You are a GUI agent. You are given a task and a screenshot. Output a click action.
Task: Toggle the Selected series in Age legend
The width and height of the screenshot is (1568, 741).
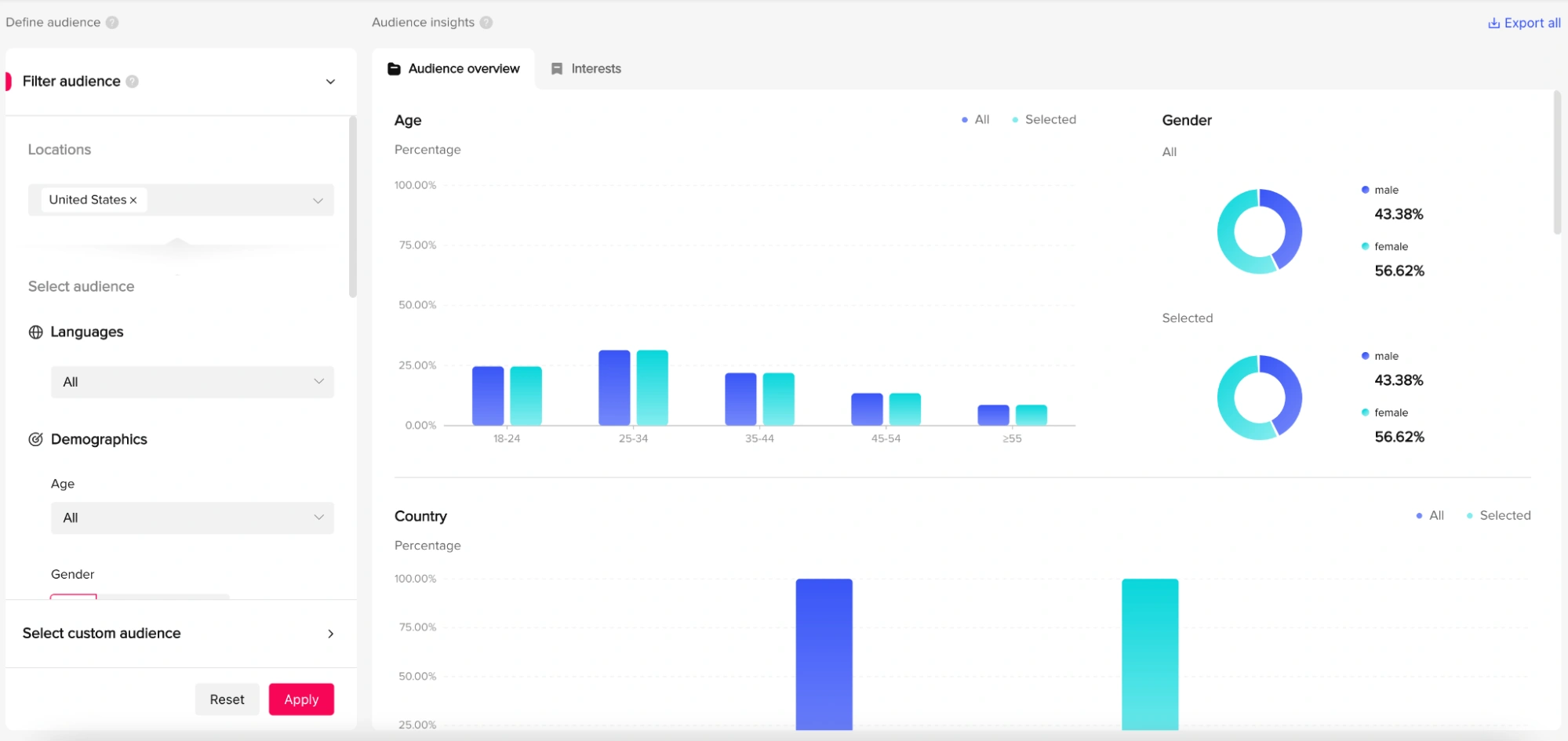click(1044, 120)
